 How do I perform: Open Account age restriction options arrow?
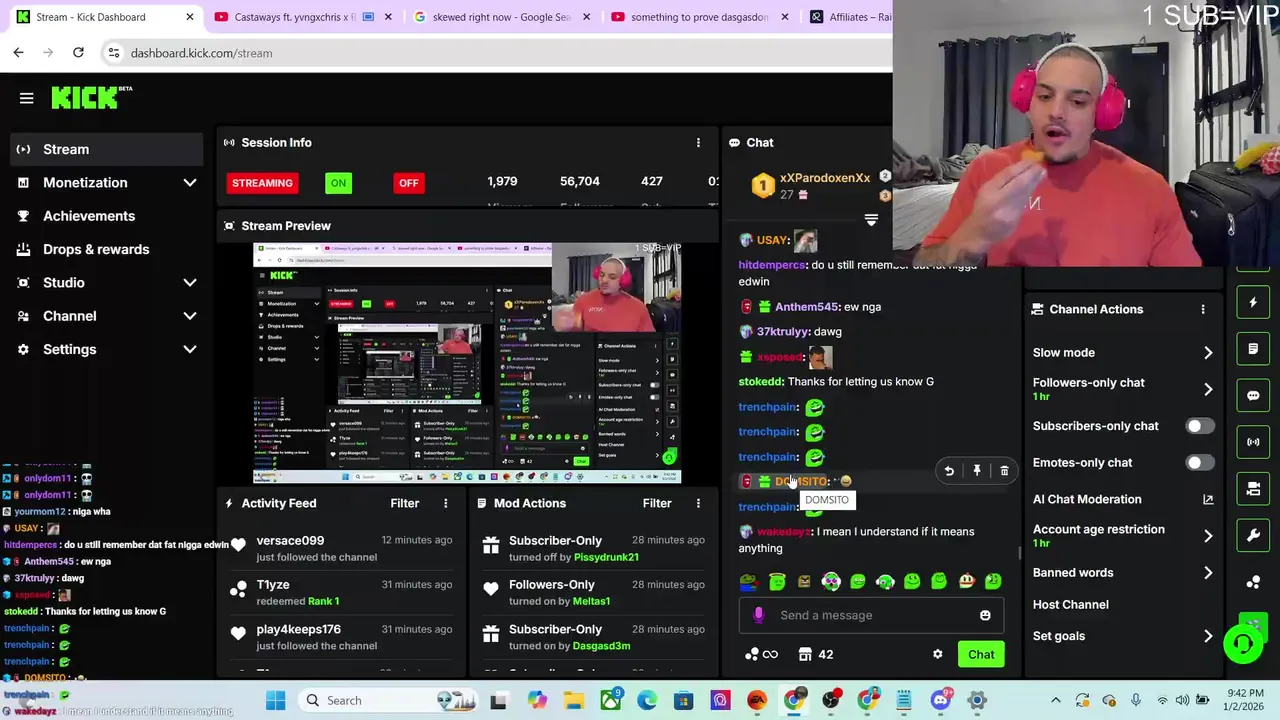point(1208,536)
